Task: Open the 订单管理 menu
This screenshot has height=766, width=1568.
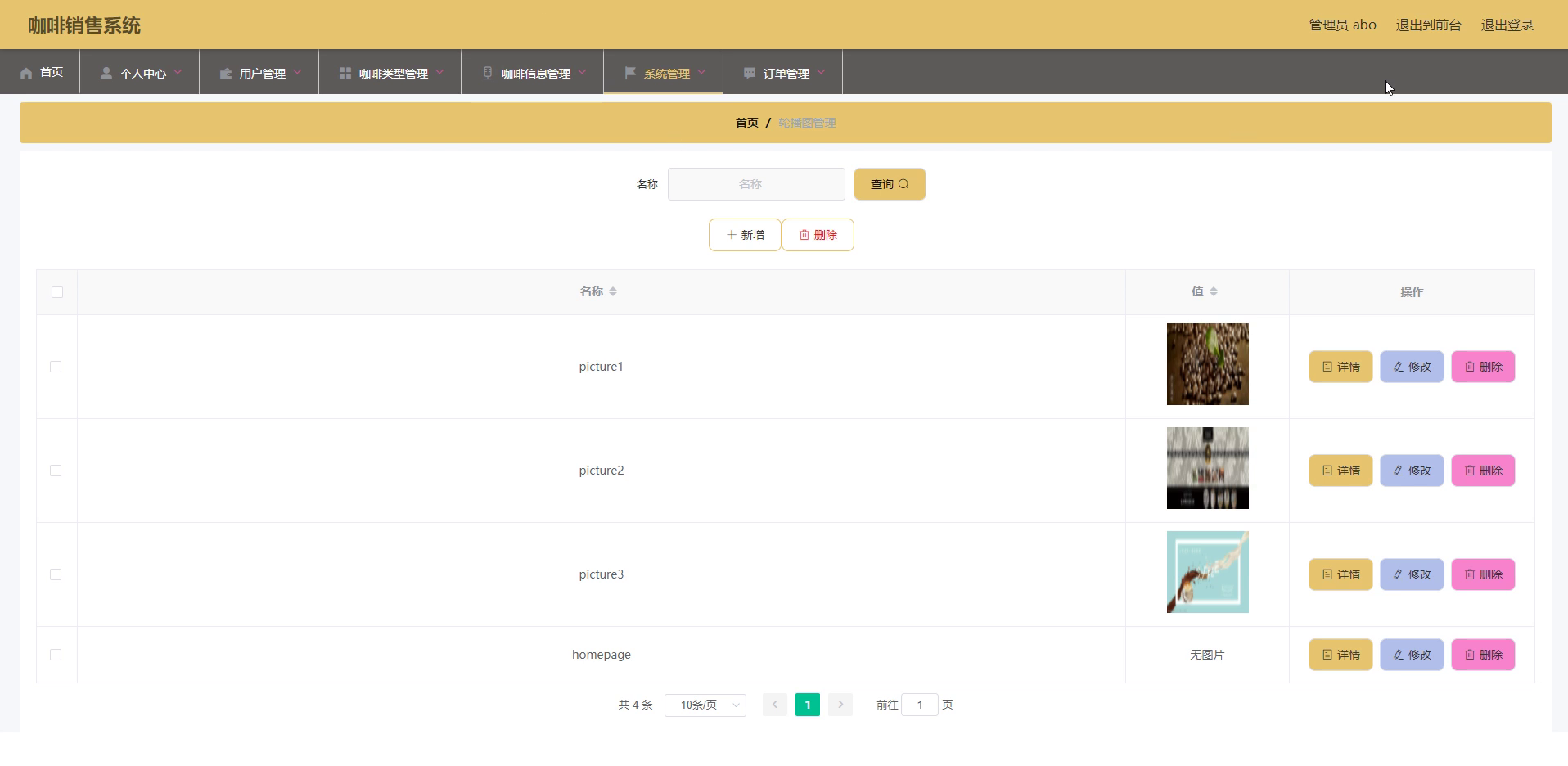Action: pos(783,72)
